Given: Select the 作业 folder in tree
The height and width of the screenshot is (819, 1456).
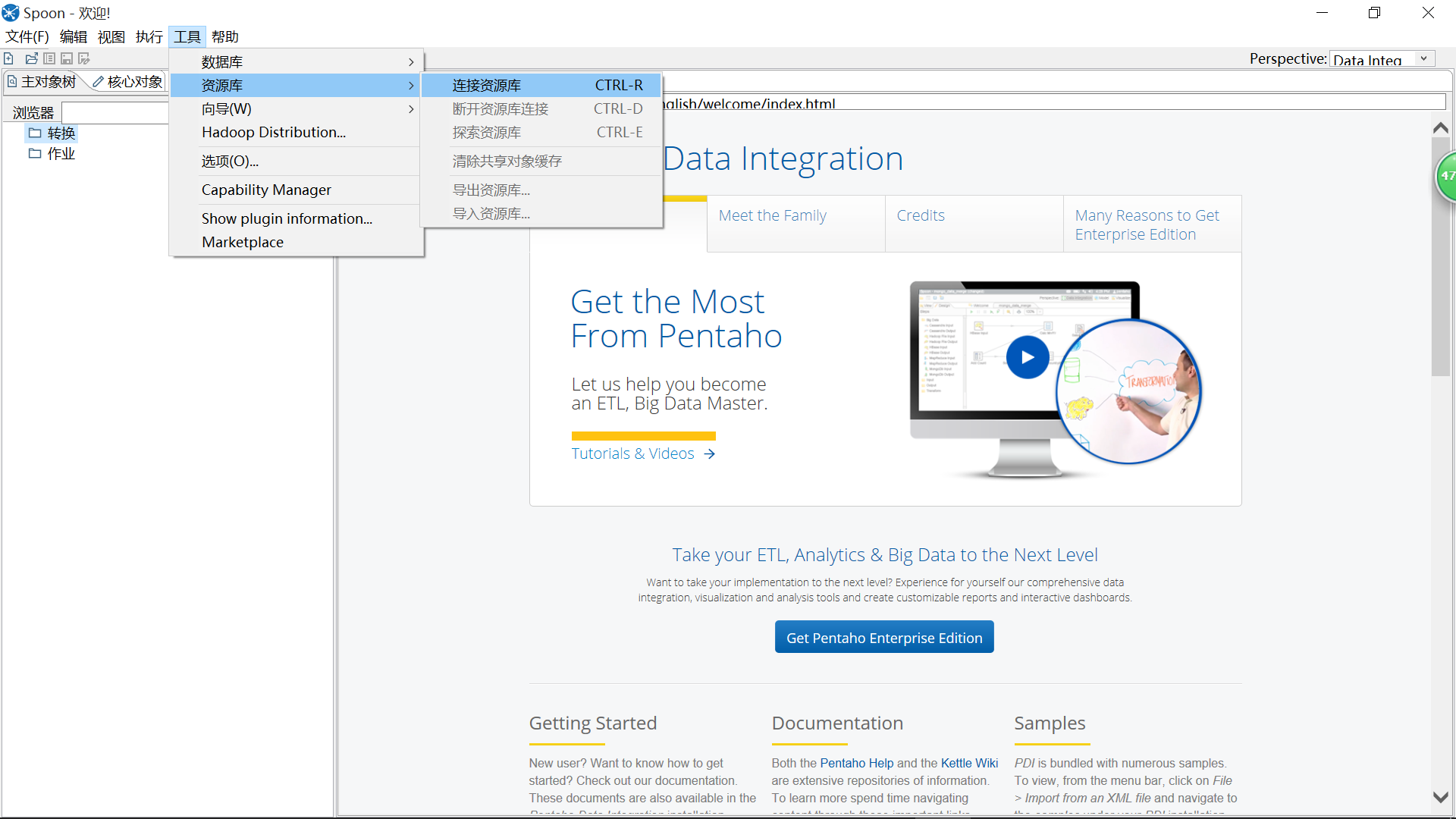Looking at the screenshot, I should pos(61,154).
